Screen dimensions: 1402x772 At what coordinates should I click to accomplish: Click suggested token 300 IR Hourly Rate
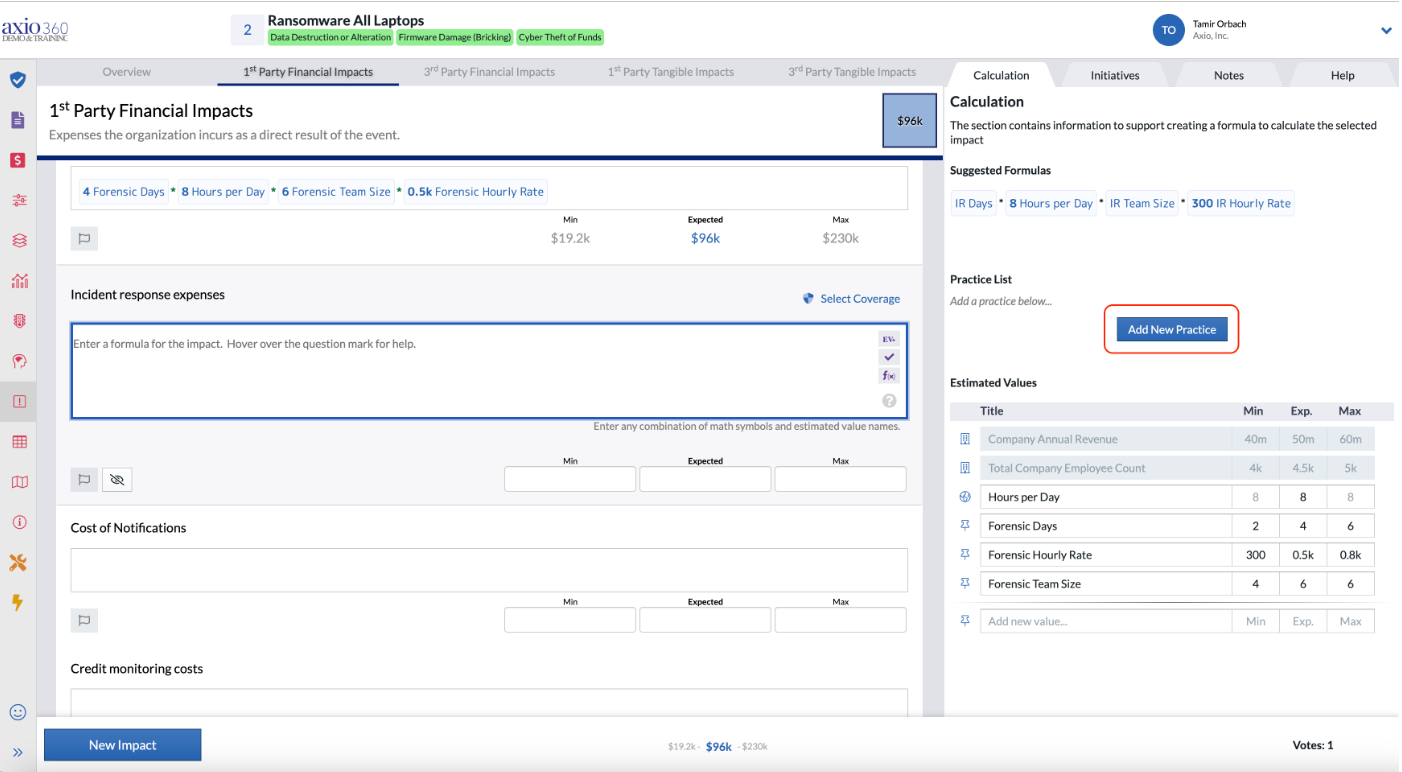[x=1241, y=203]
